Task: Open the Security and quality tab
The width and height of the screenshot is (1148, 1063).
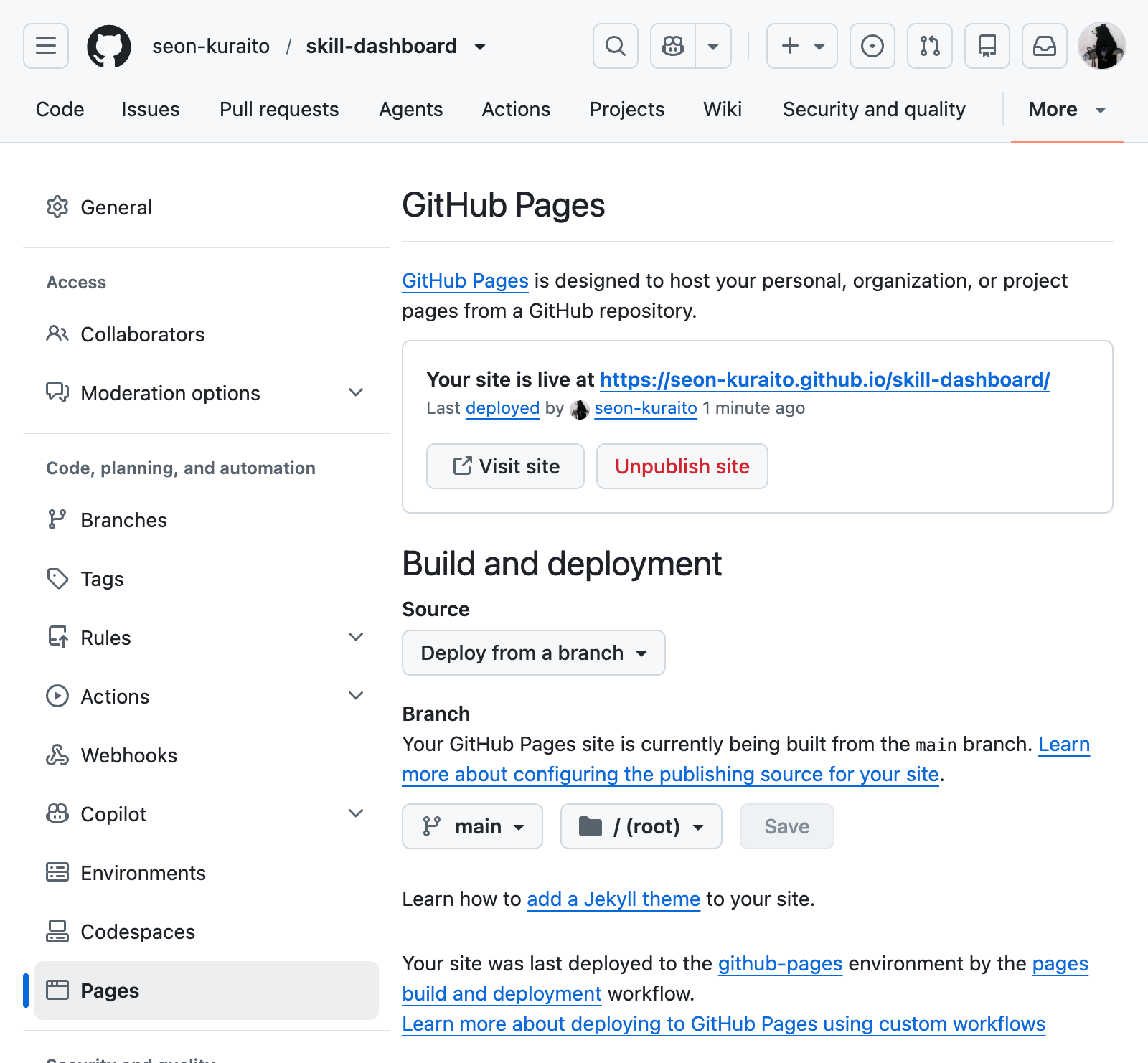Action: pos(874,109)
